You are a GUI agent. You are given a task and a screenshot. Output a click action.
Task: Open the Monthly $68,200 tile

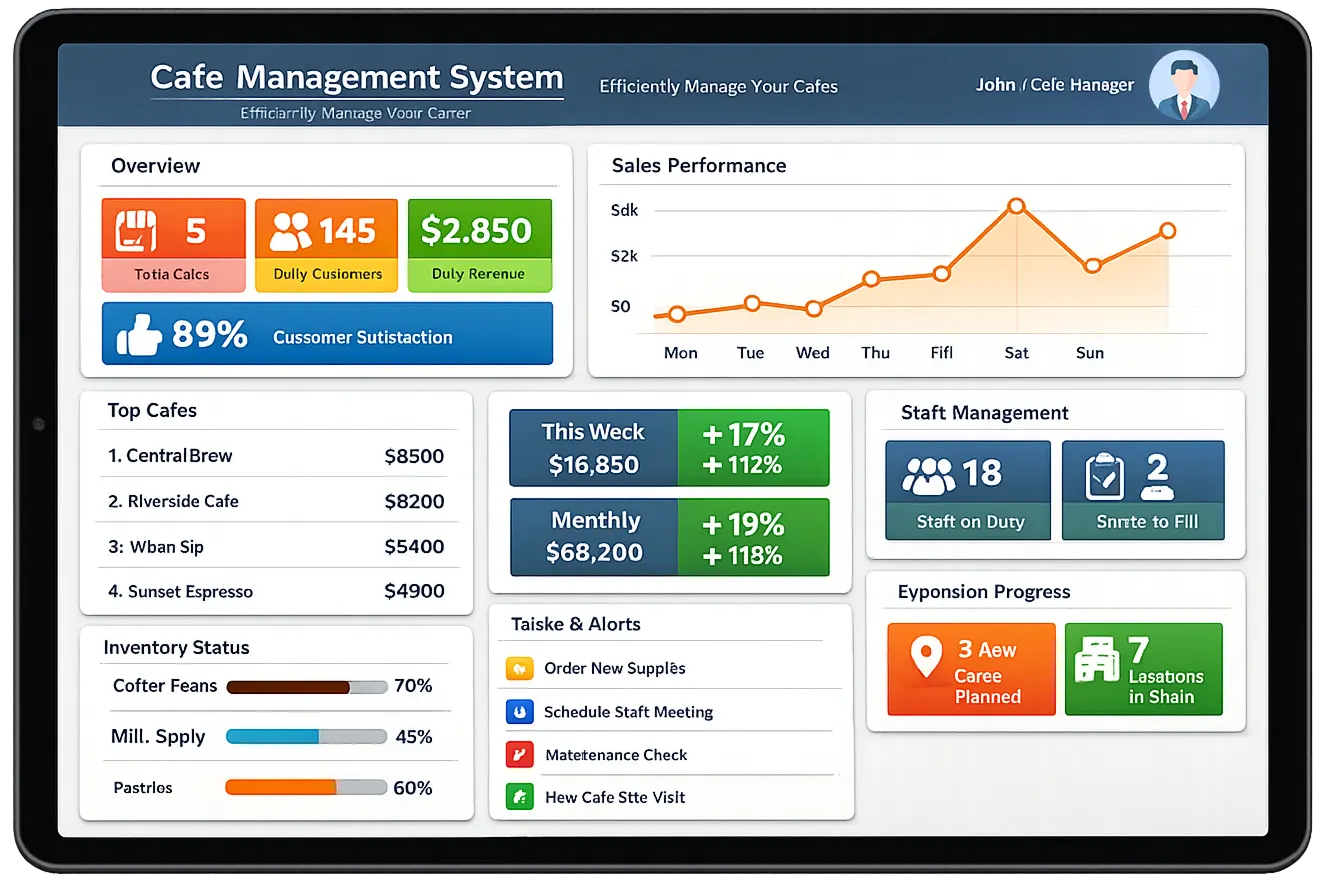coord(593,537)
